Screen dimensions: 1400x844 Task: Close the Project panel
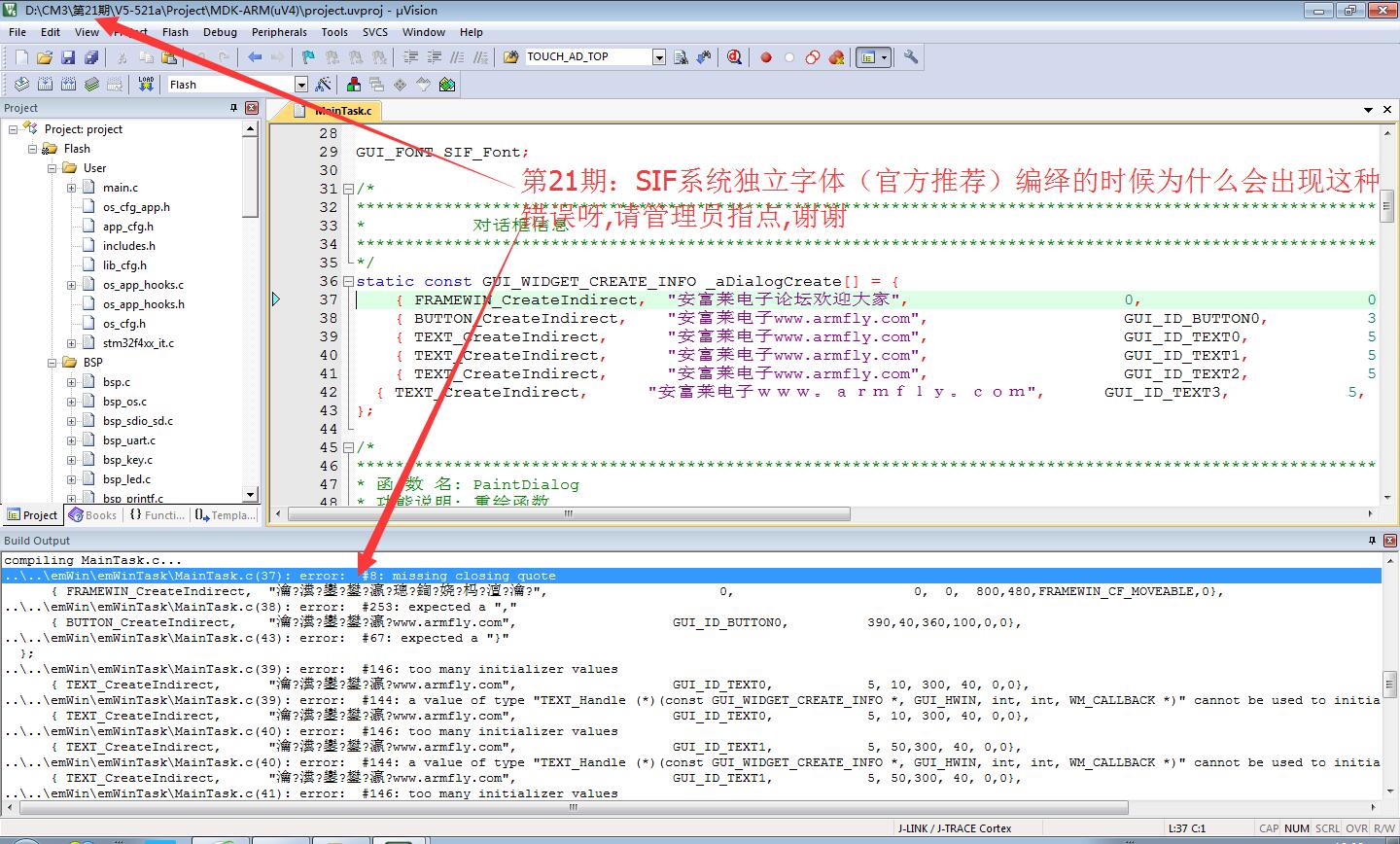[x=252, y=108]
